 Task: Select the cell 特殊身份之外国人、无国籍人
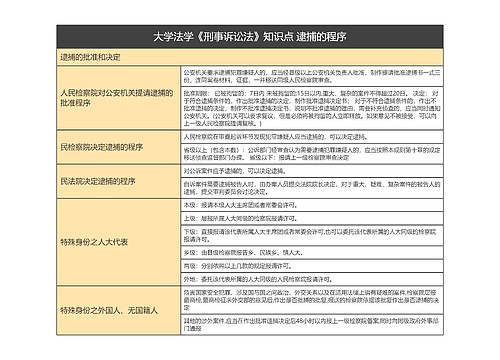119,311
